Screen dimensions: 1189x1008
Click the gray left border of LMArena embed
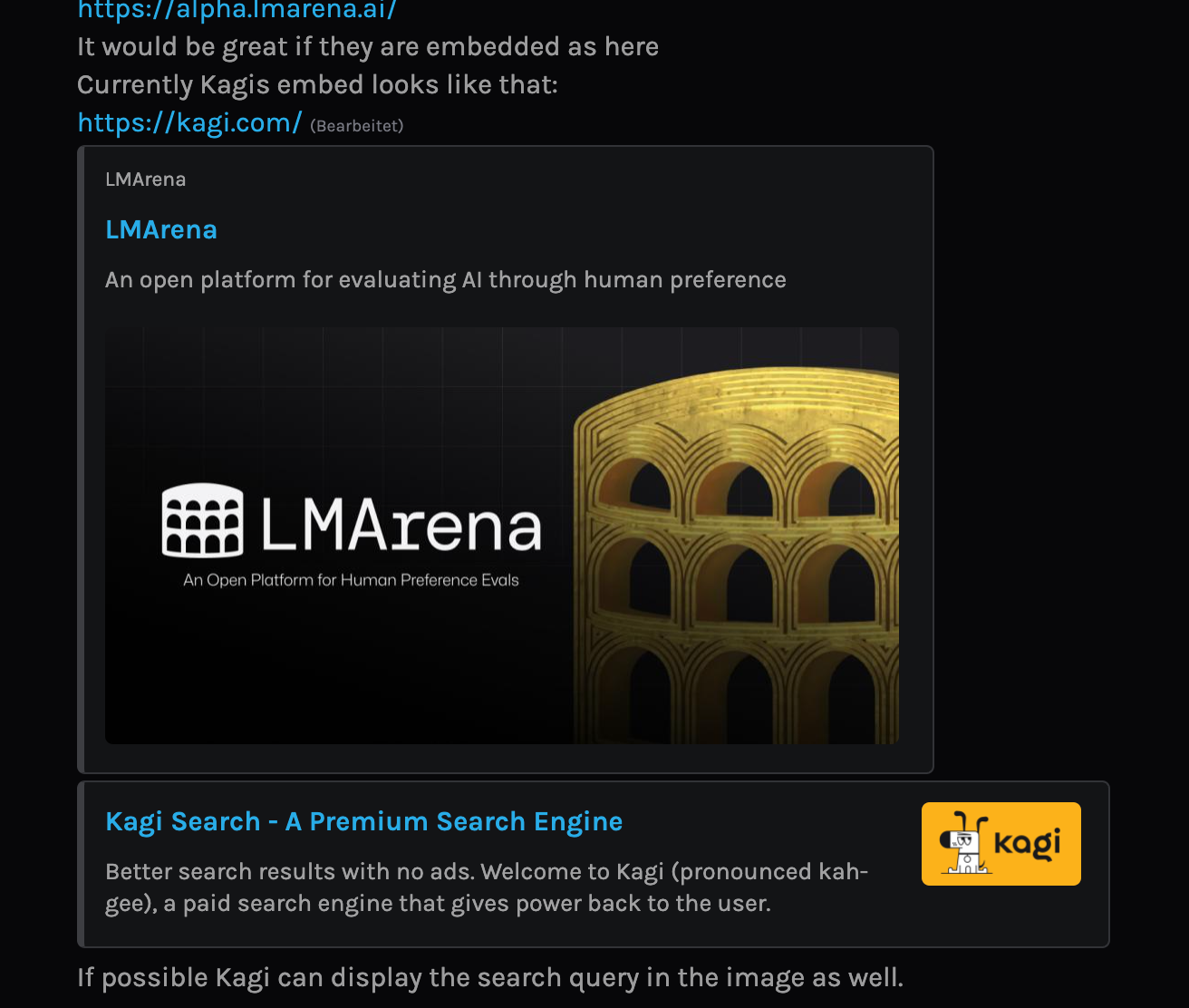click(x=81, y=460)
